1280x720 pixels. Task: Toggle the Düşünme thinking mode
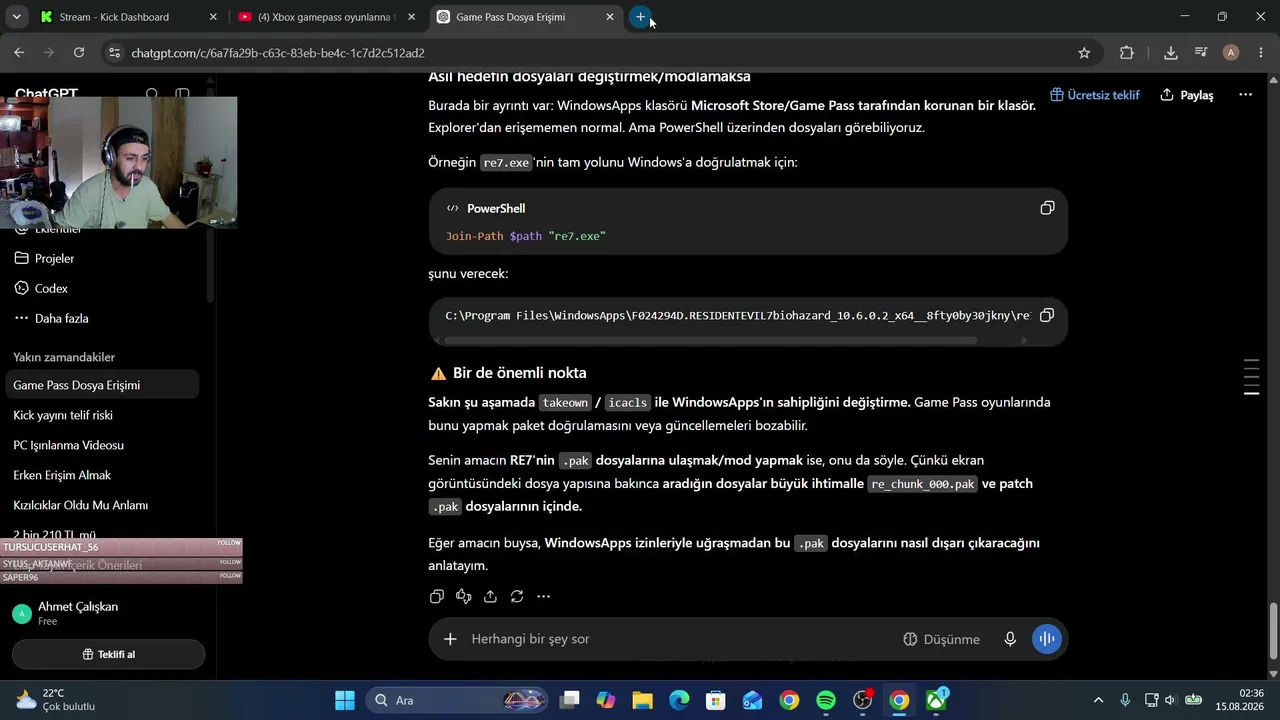pos(941,639)
